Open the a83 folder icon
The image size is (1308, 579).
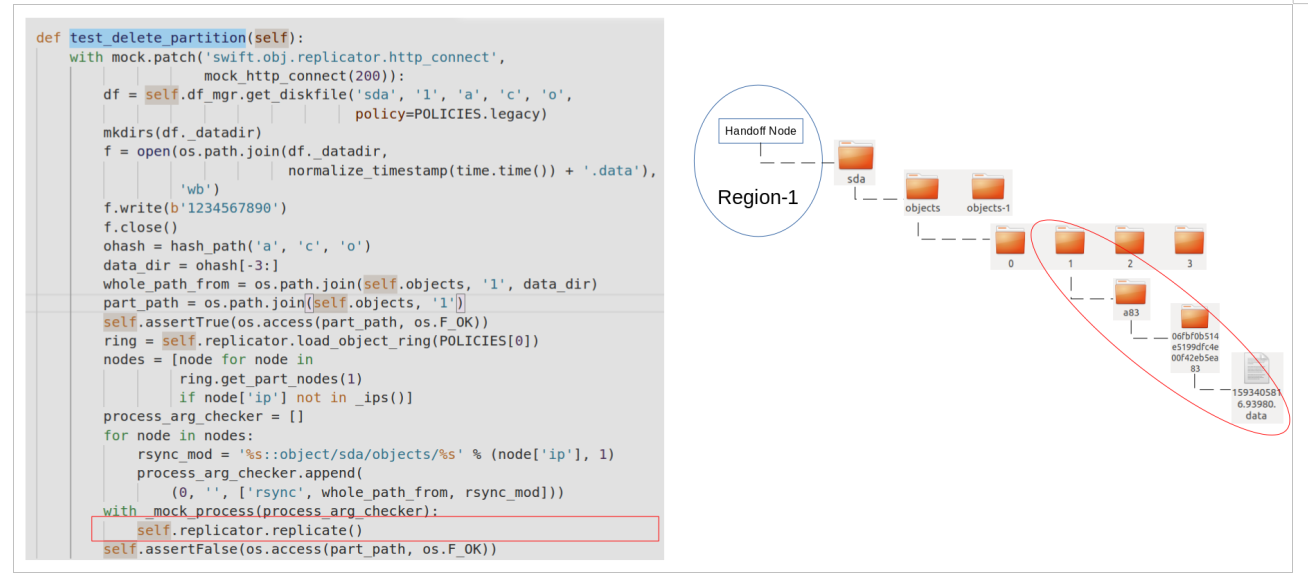1130,293
